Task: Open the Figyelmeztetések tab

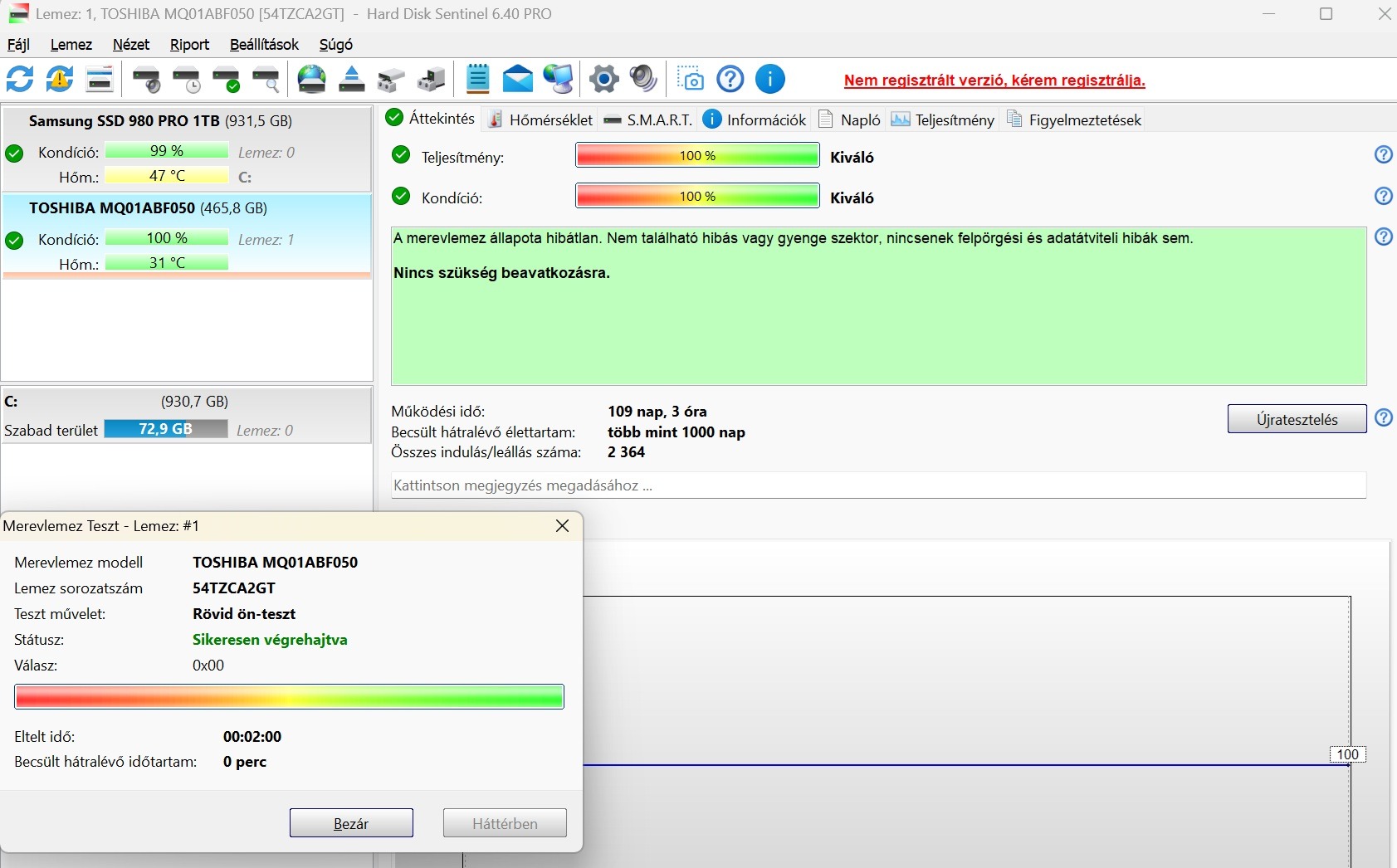Action: pos(1074,119)
